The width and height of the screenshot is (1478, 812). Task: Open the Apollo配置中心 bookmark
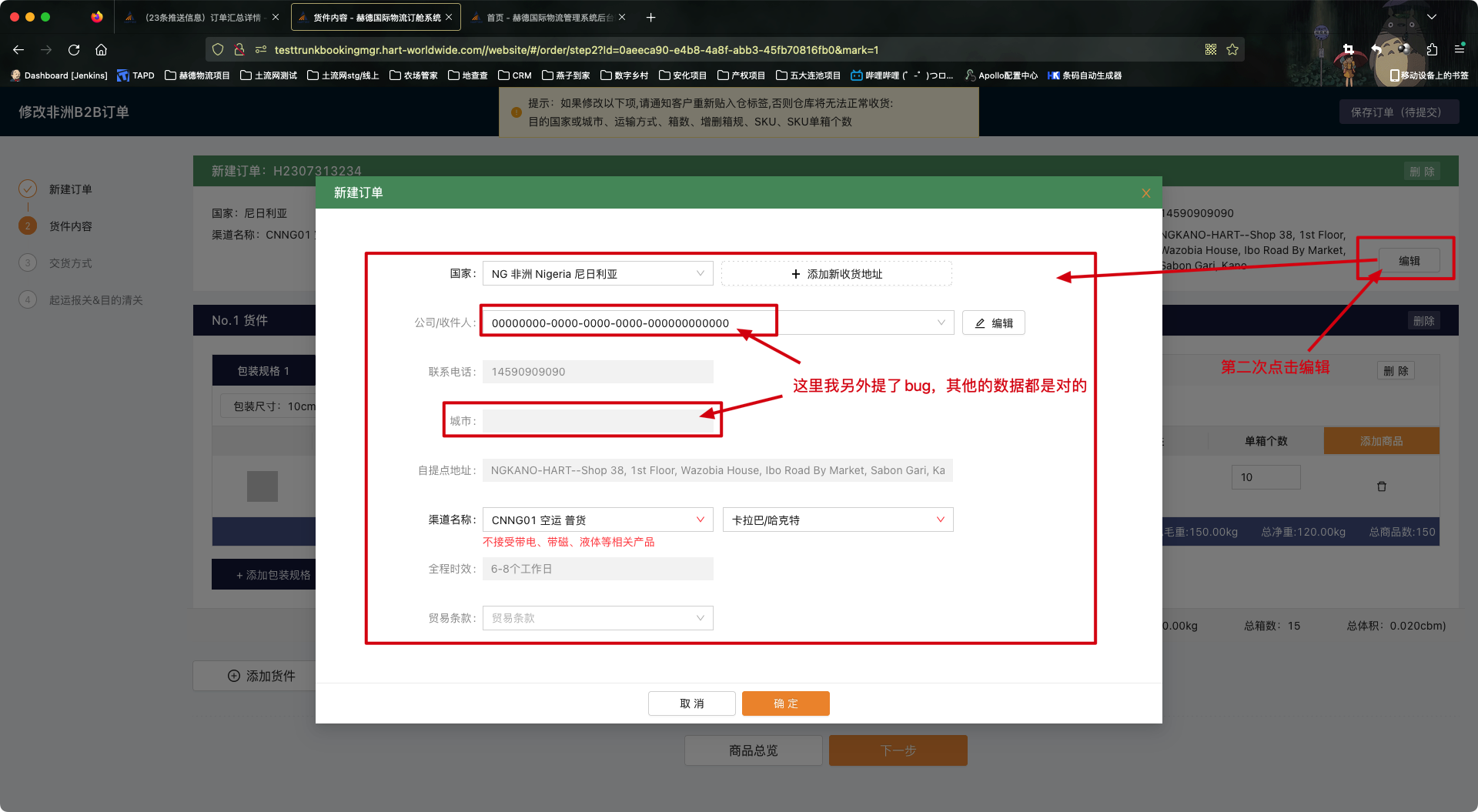[x=1001, y=75]
